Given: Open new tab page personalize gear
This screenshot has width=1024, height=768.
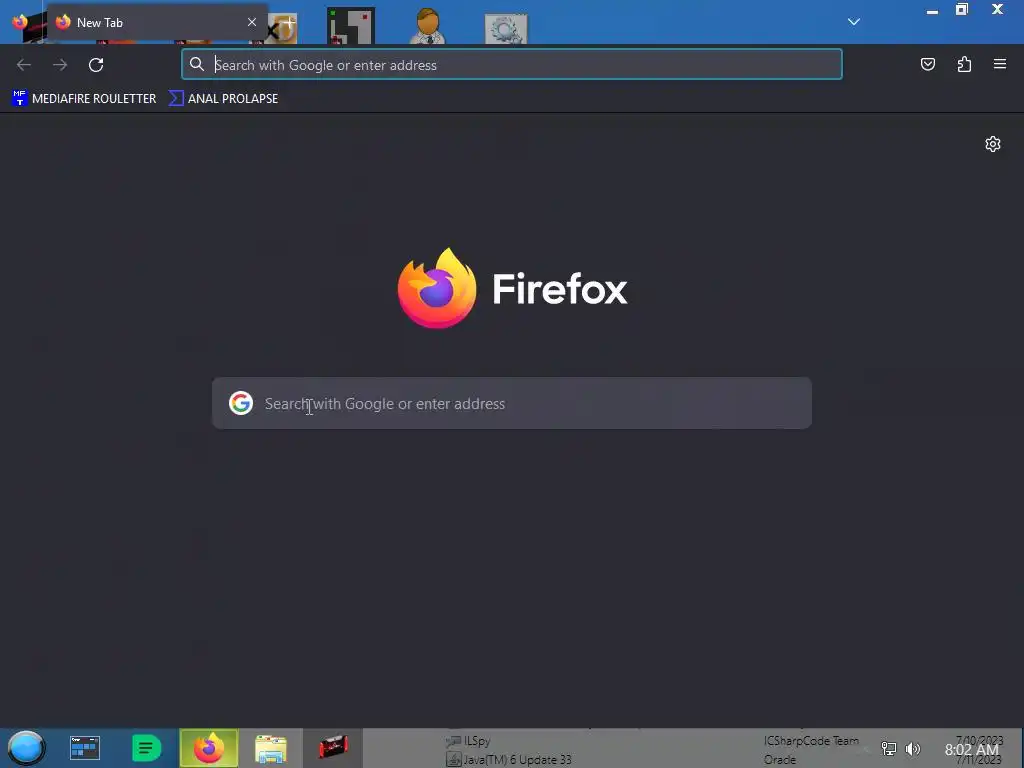Looking at the screenshot, I should (x=993, y=144).
